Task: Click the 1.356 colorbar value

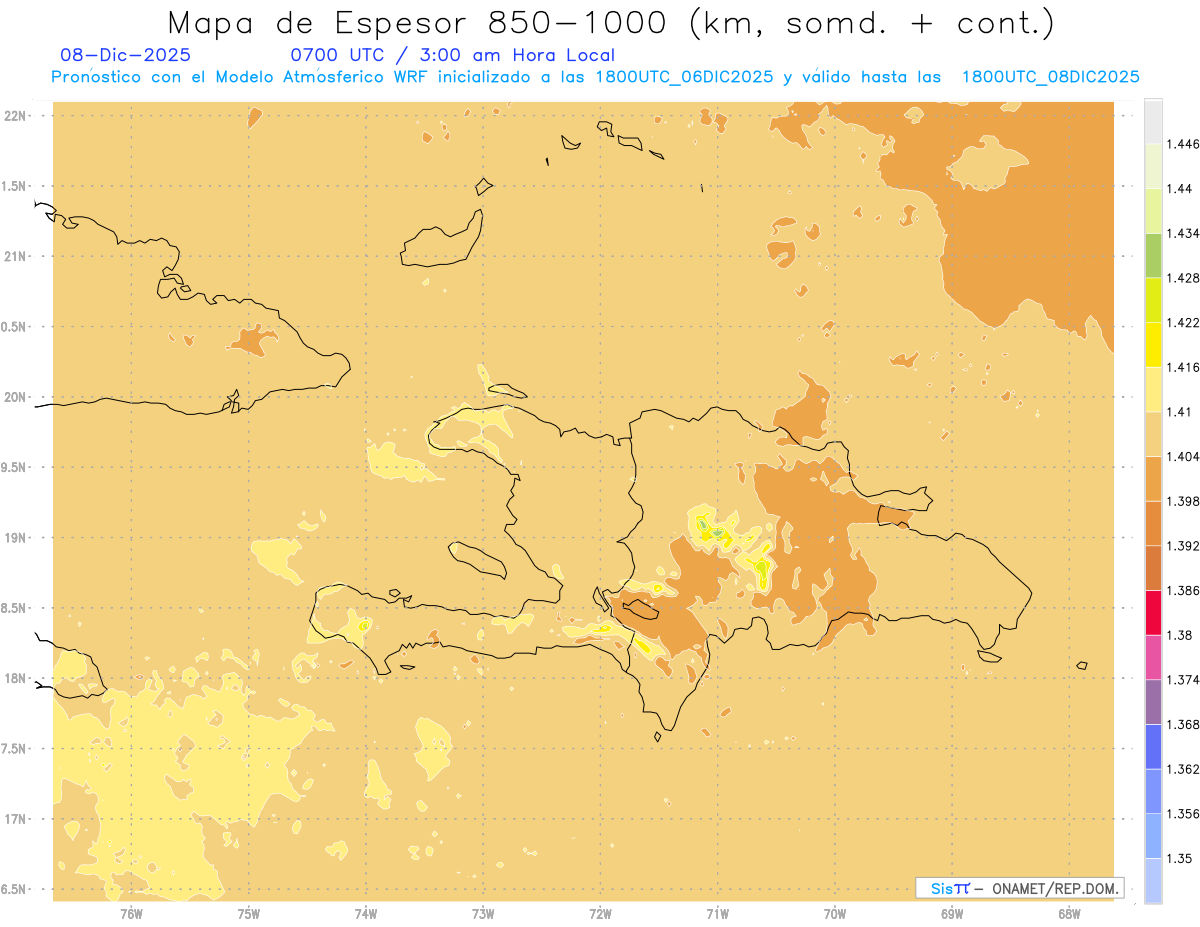Action: point(1184,814)
